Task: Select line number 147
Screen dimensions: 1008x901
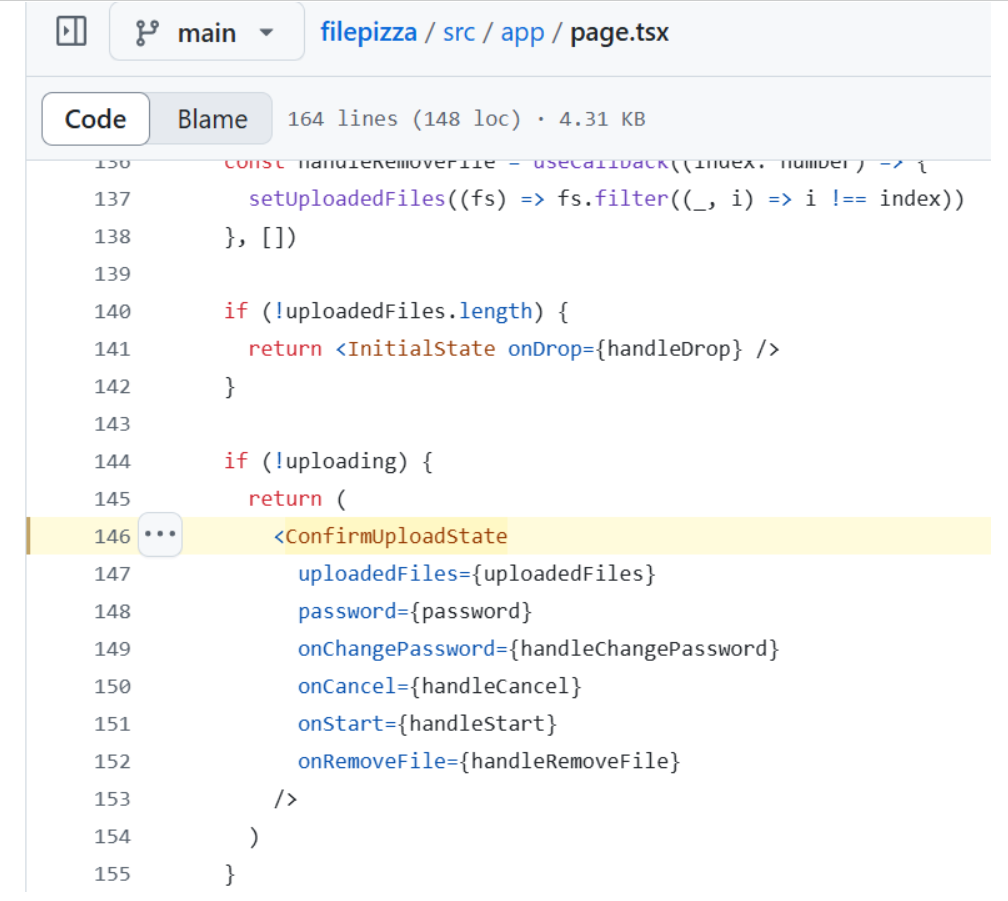Action: tap(112, 574)
